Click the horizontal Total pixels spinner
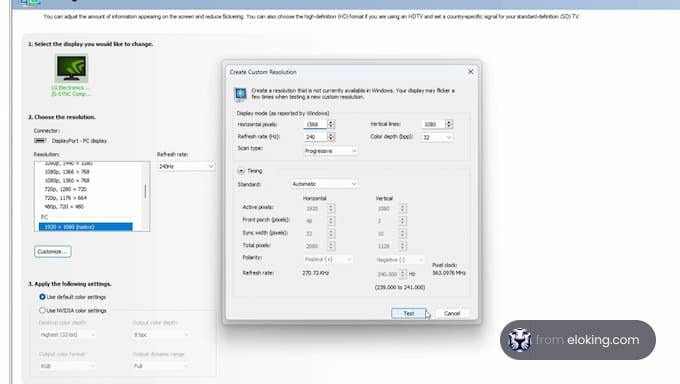The width and height of the screenshot is (680, 384). (x=331, y=246)
